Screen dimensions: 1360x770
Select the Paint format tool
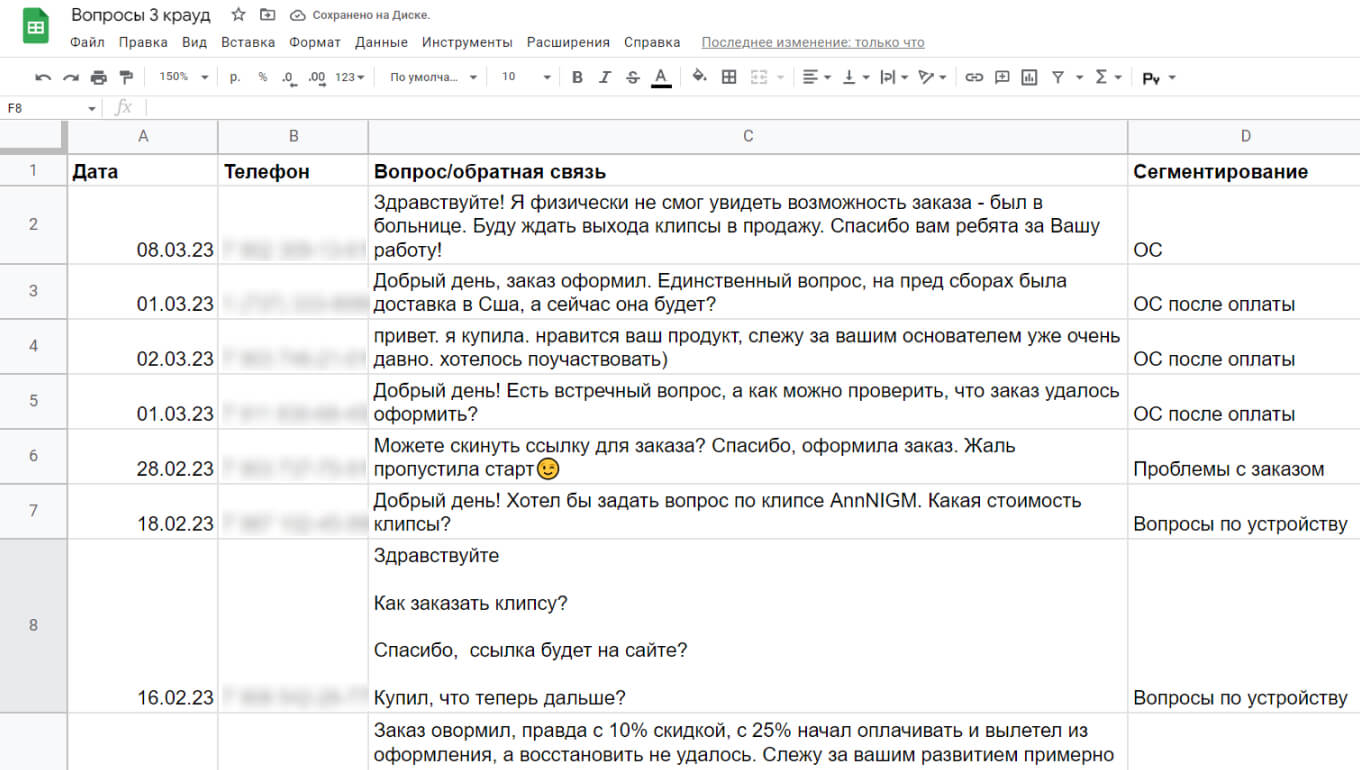click(x=125, y=76)
